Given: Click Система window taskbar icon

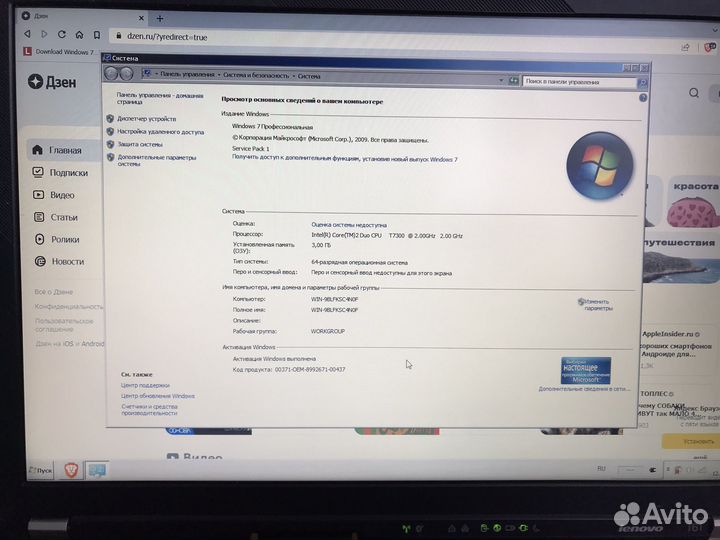Looking at the screenshot, I should [x=97, y=470].
